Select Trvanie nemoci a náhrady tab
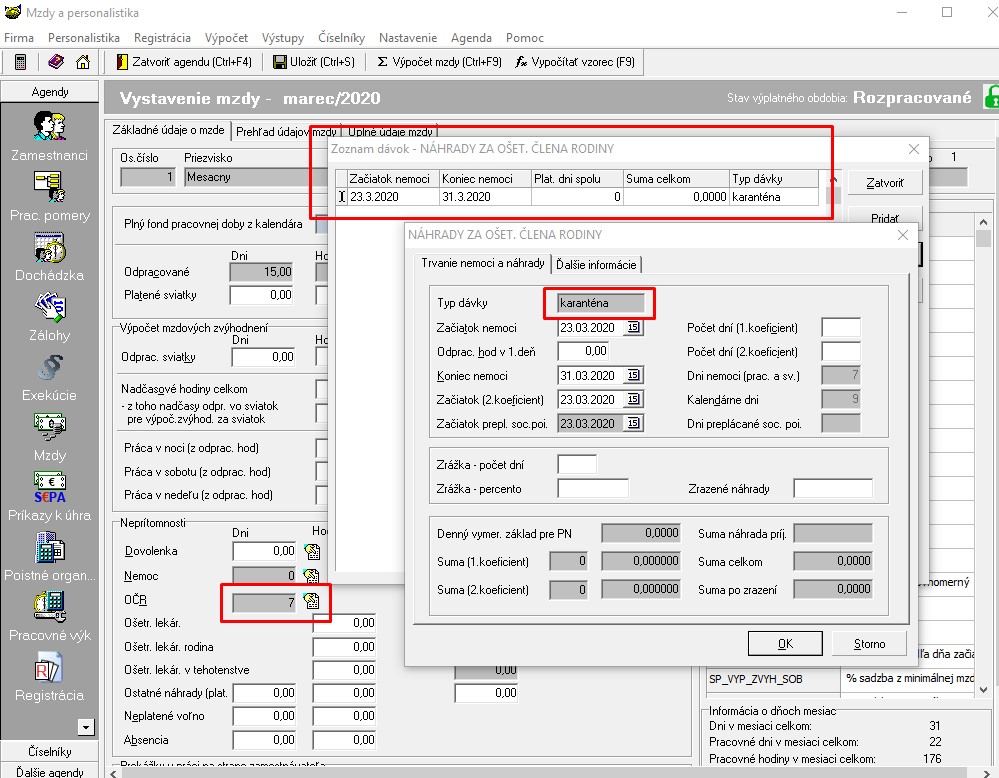Image resolution: width=999 pixels, height=778 pixels. tap(482, 263)
